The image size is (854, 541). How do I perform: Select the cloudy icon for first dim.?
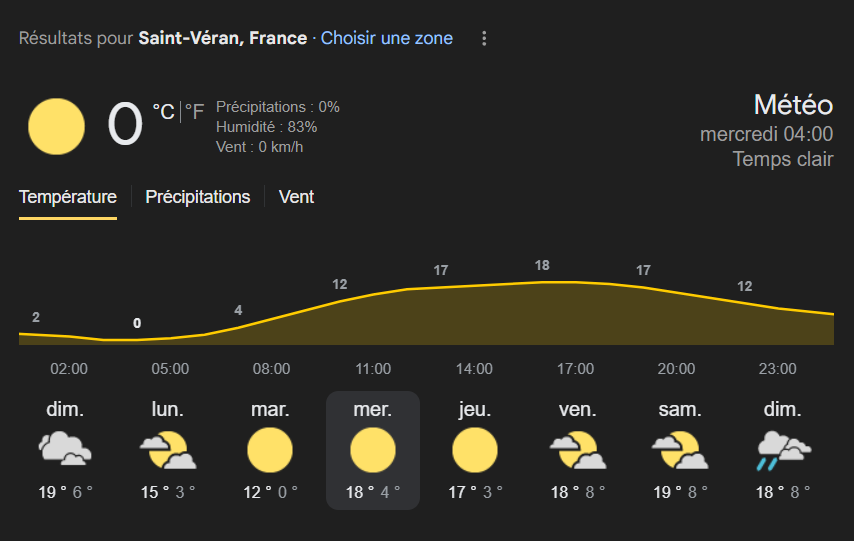(x=65, y=449)
